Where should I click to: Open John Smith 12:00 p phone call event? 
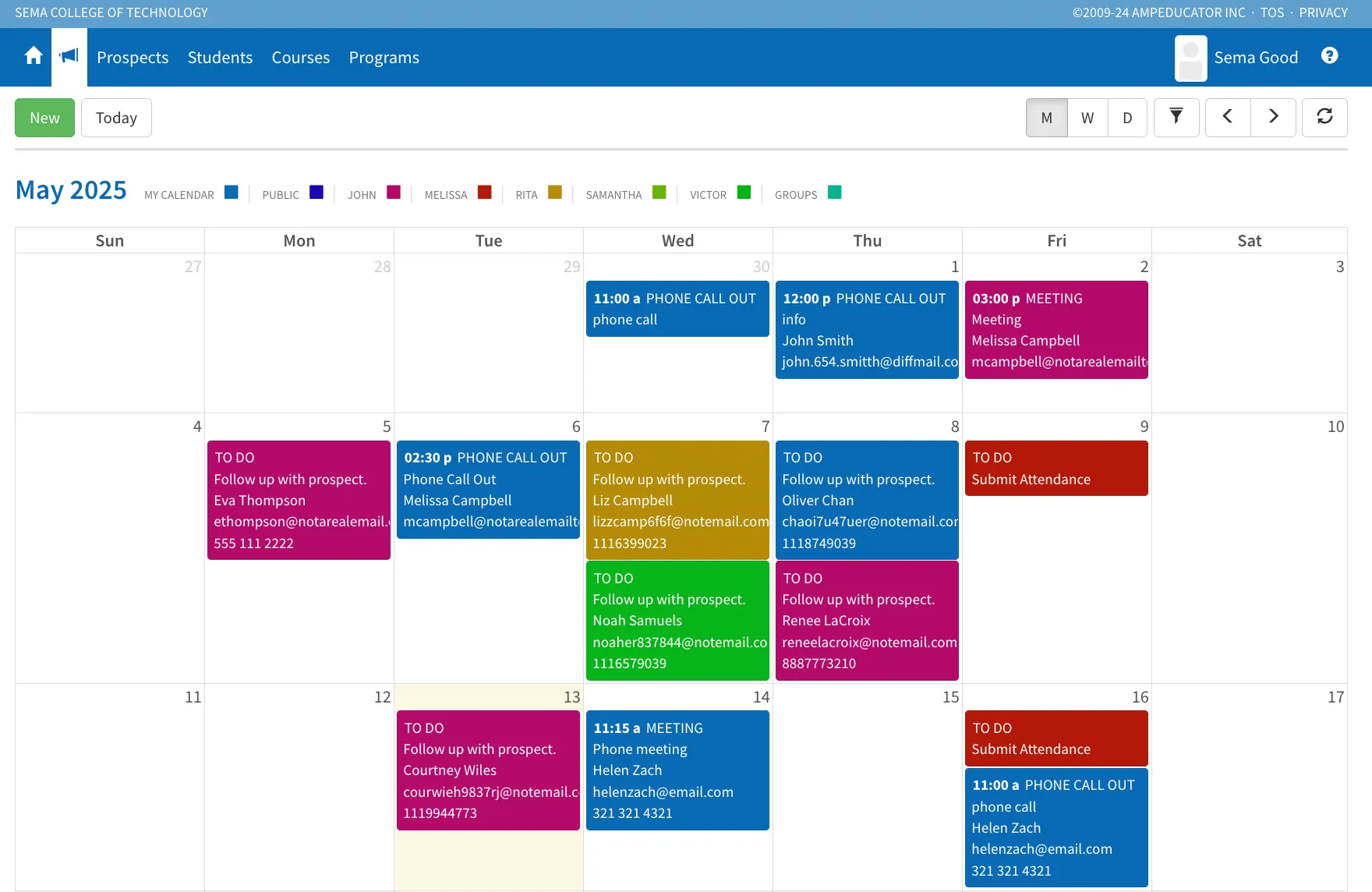867,330
